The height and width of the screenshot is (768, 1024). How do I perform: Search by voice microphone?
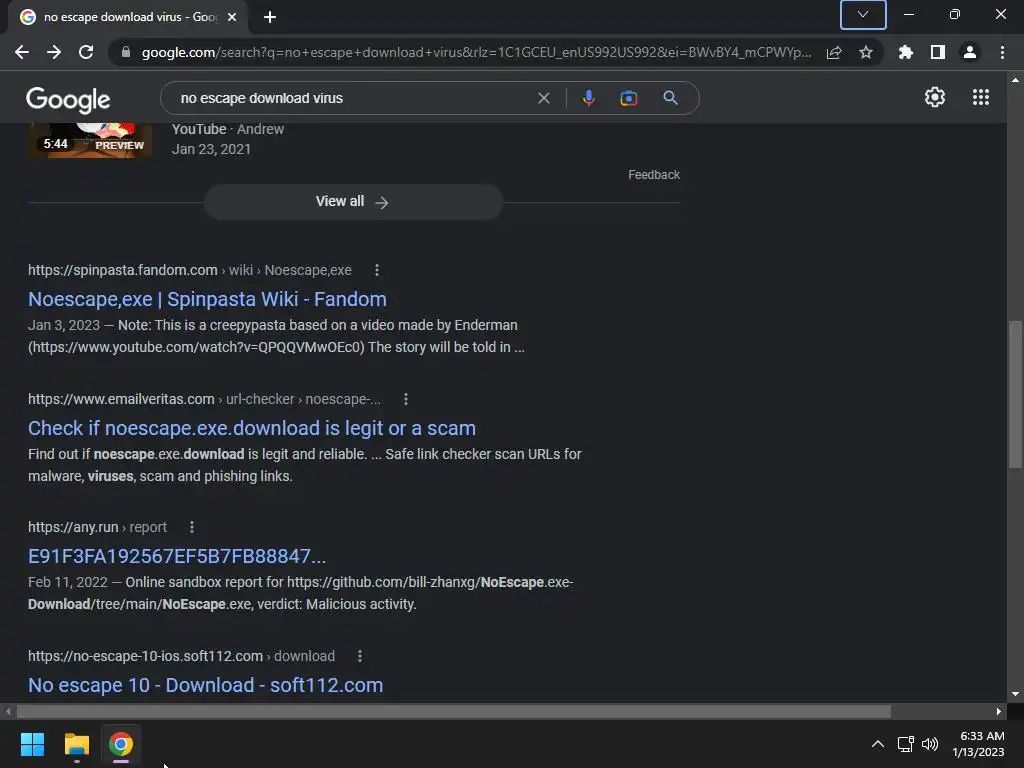[588, 98]
